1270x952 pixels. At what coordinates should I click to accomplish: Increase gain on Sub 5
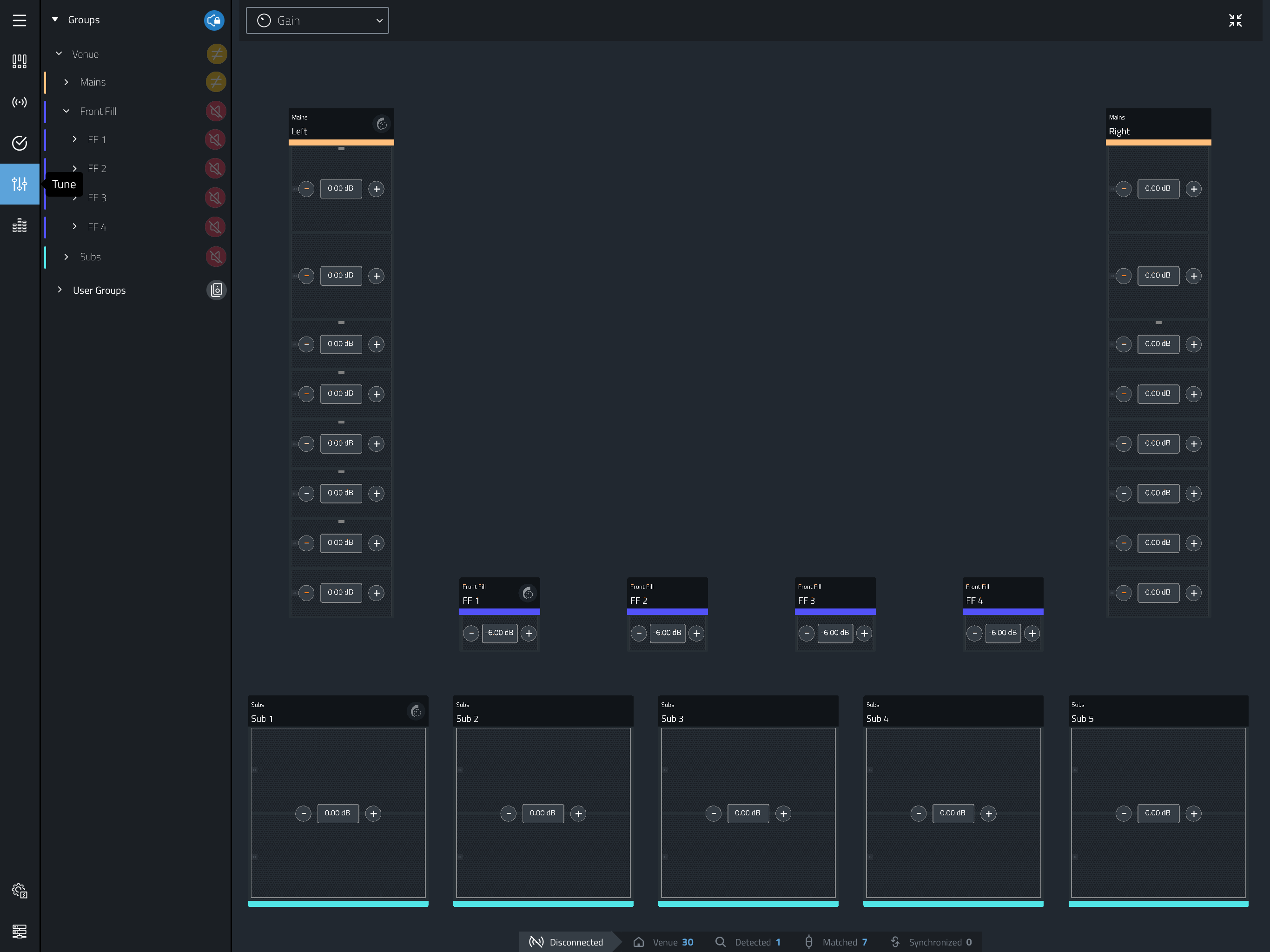(1194, 813)
